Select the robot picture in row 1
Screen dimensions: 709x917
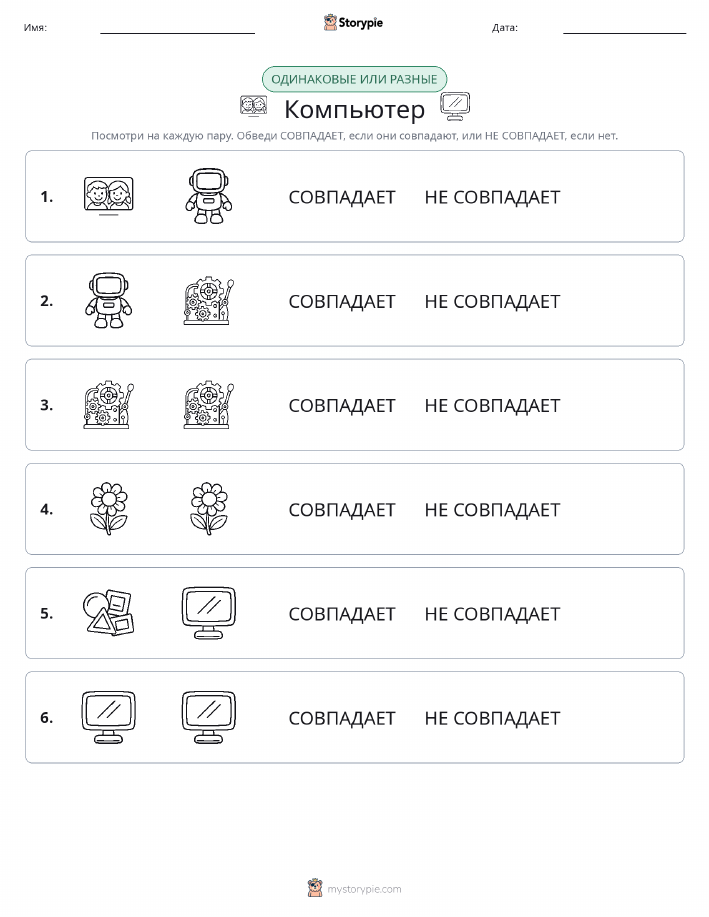point(208,196)
